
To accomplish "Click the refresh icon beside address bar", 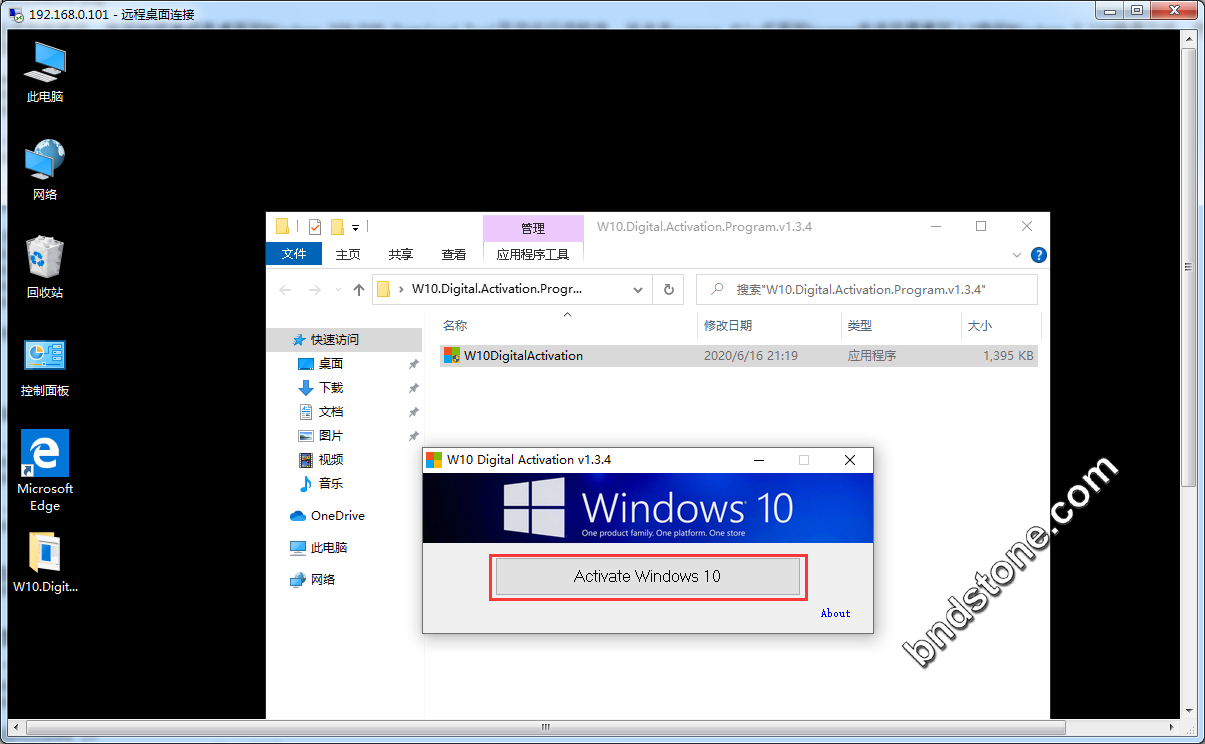I will pyautogui.click(x=669, y=290).
